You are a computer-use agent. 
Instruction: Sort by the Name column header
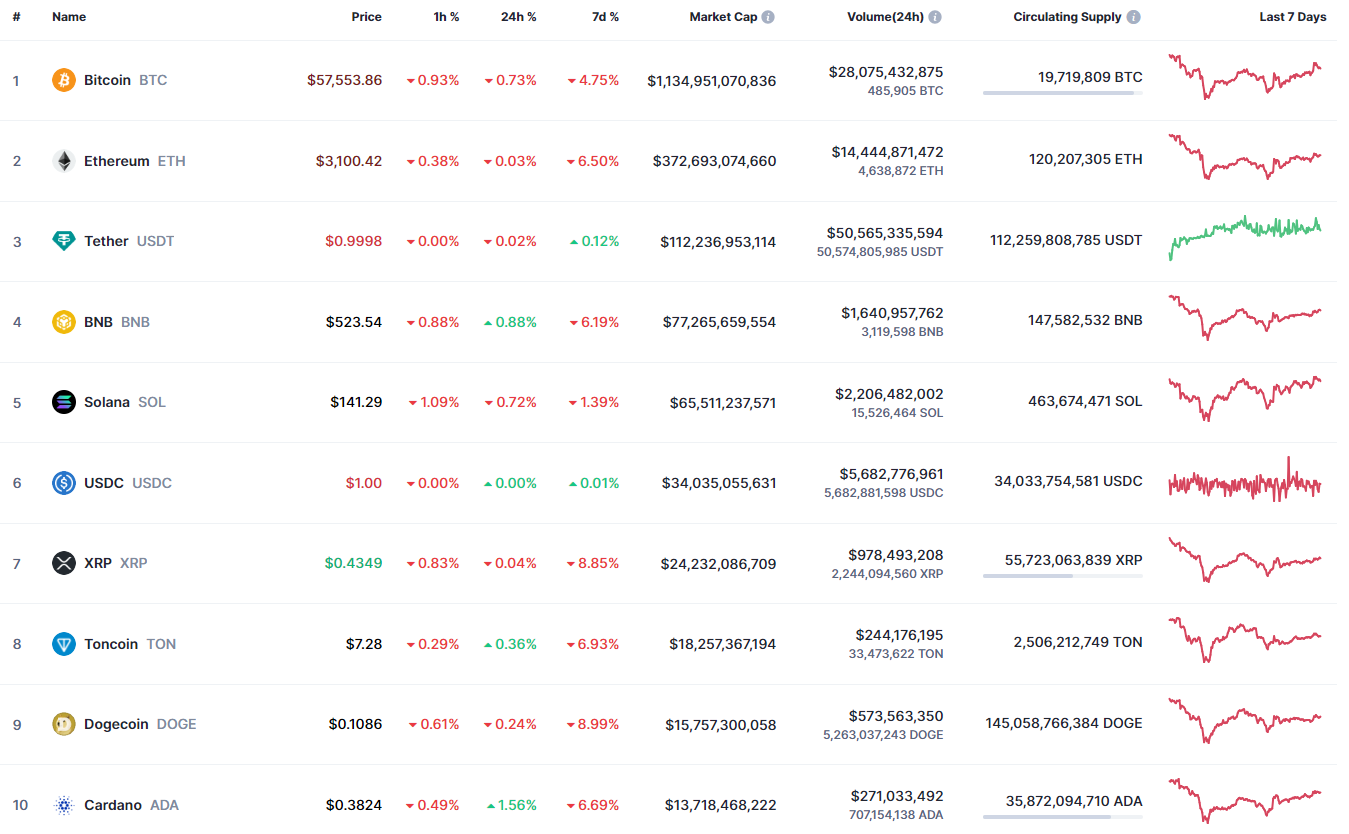69,17
